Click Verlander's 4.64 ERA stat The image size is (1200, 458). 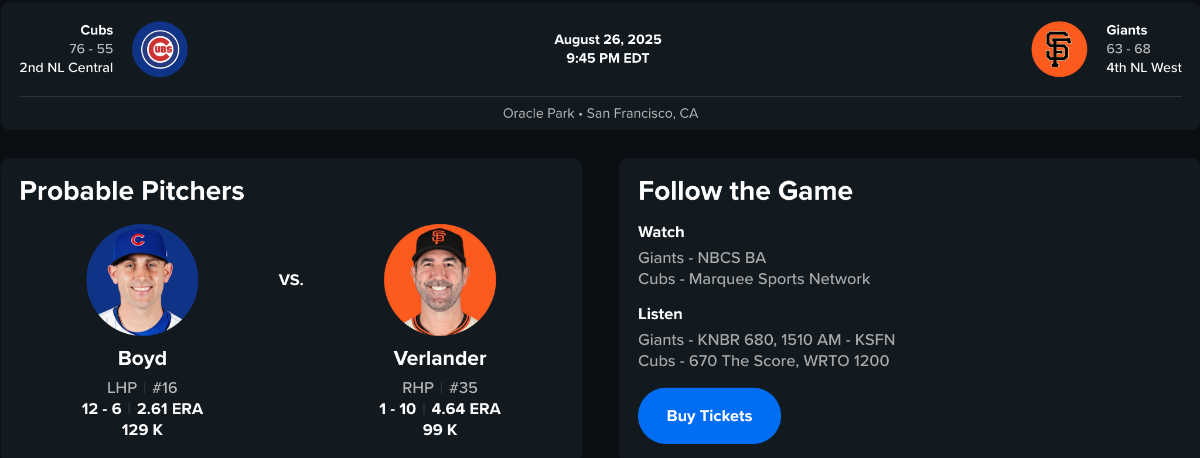(x=466, y=409)
